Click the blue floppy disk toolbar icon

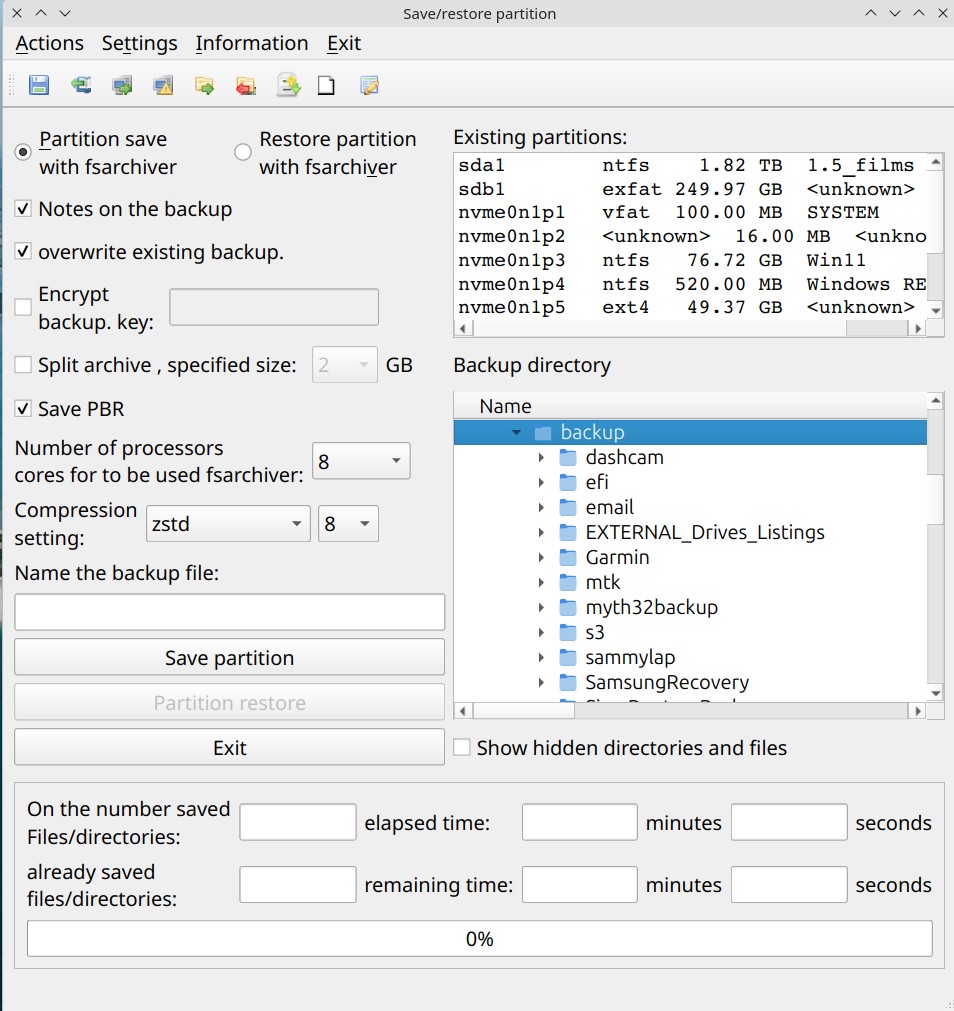click(39, 86)
